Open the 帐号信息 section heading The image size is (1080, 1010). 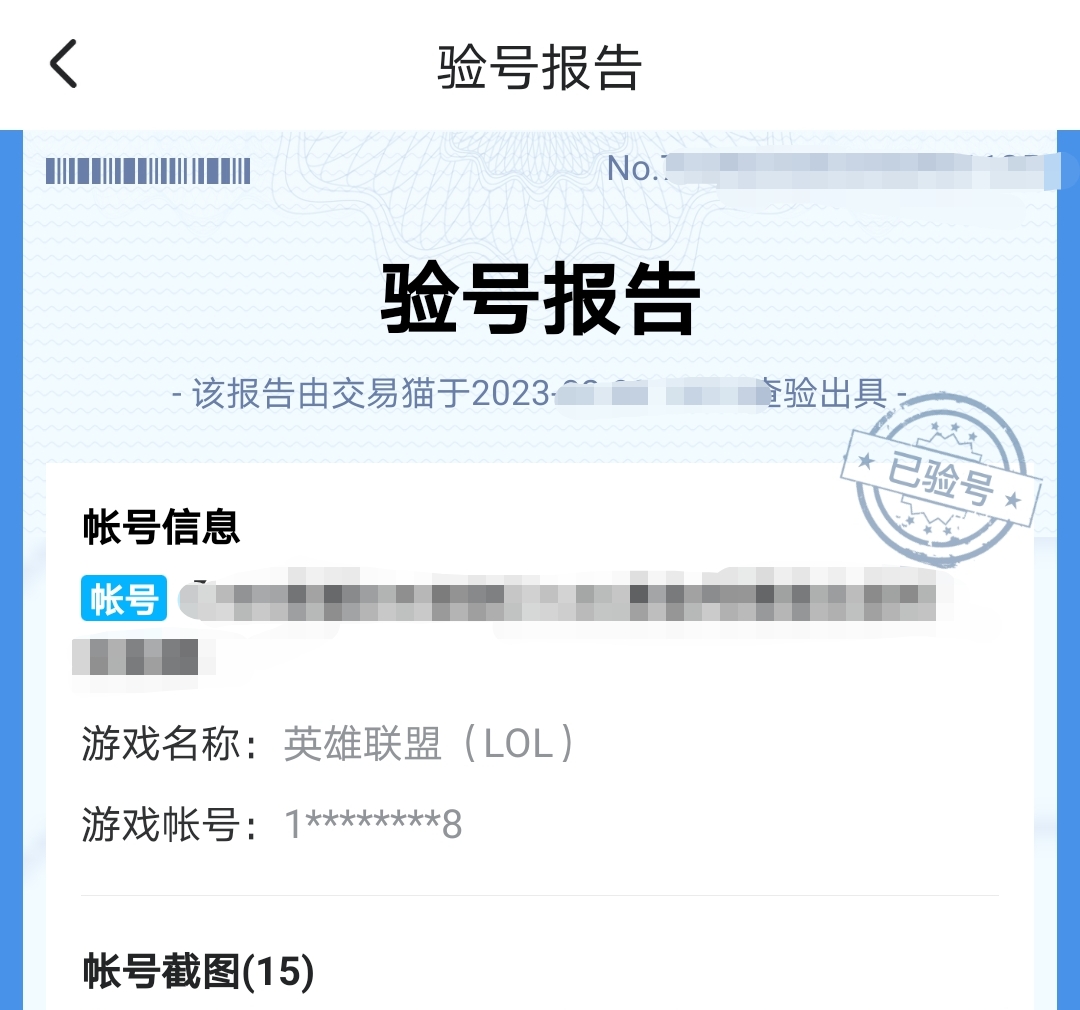(x=161, y=527)
